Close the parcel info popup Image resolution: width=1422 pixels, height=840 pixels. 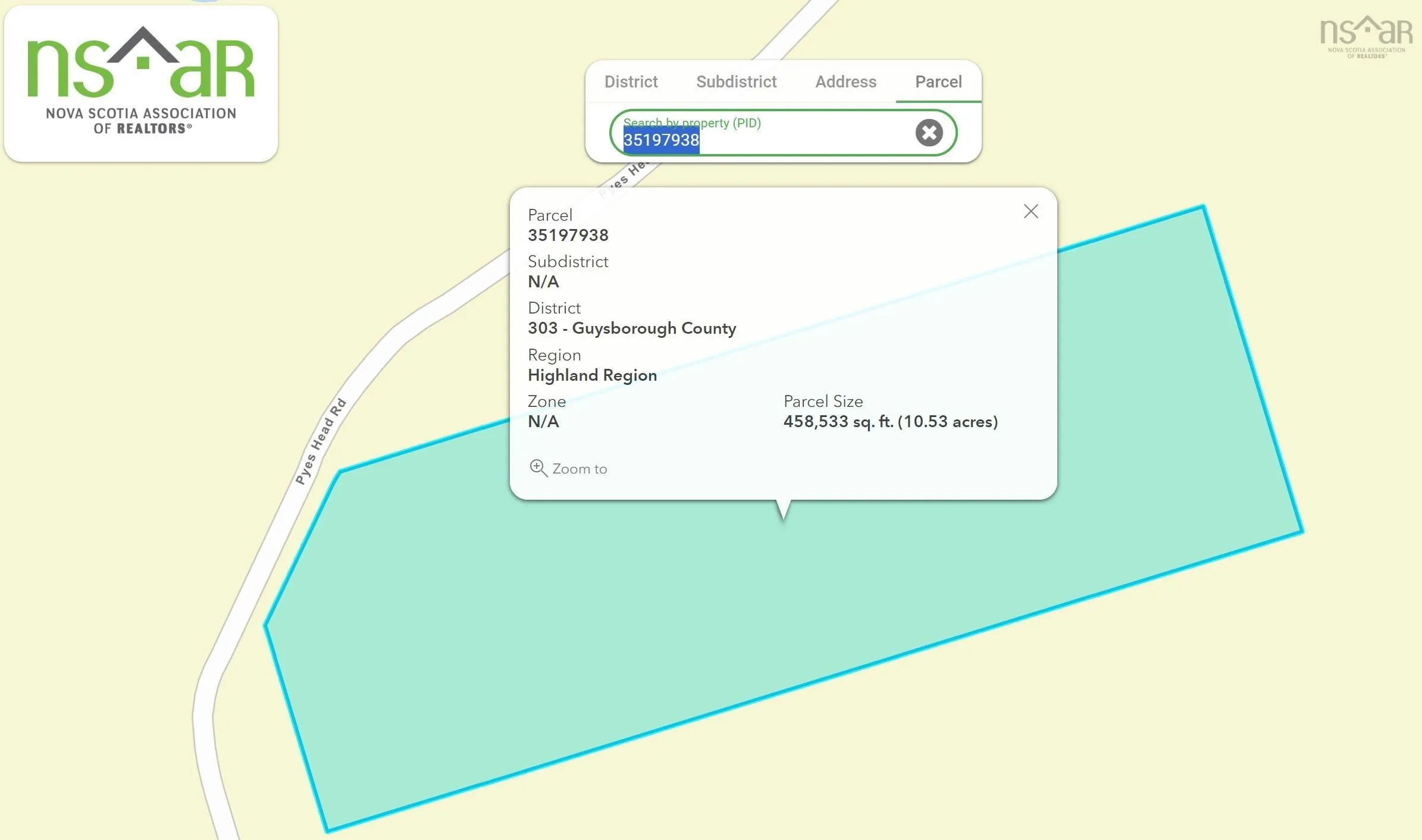click(1031, 211)
